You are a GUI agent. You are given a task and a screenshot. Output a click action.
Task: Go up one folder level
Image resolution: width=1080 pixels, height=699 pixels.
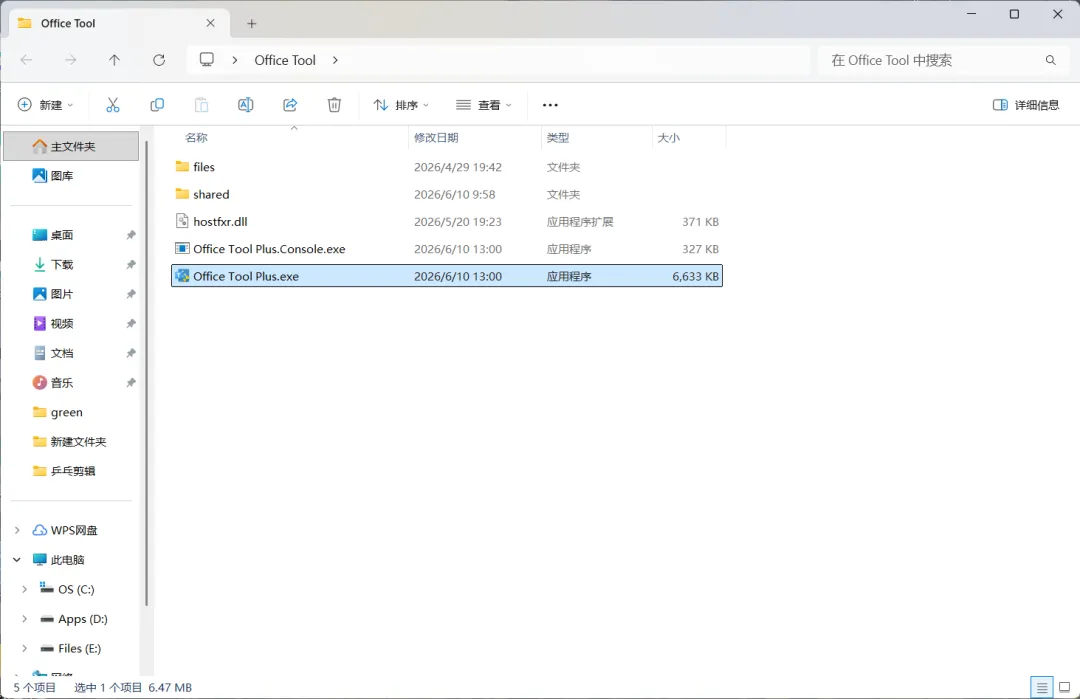(x=114, y=60)
